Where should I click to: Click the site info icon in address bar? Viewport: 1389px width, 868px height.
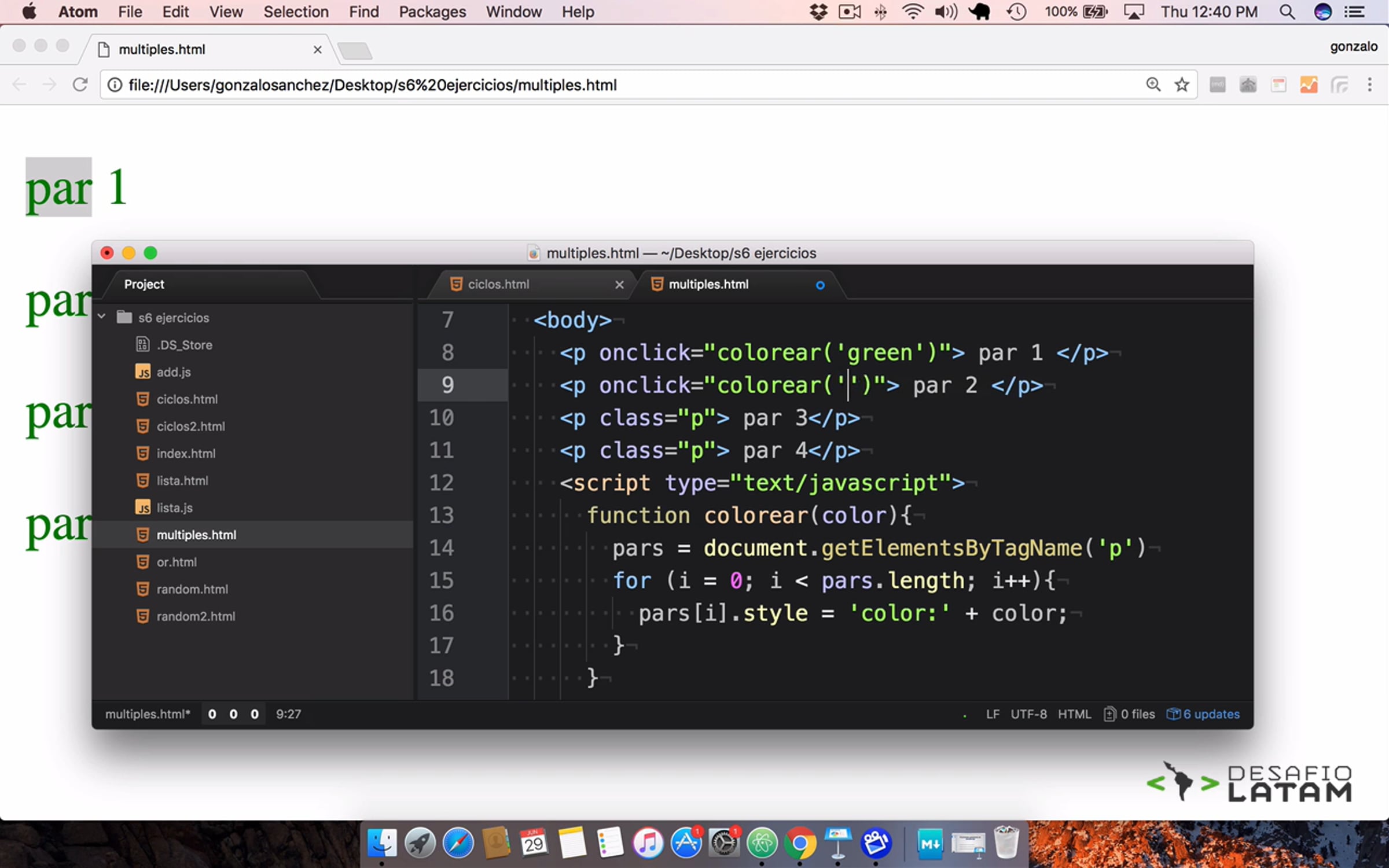pos(115,85)
